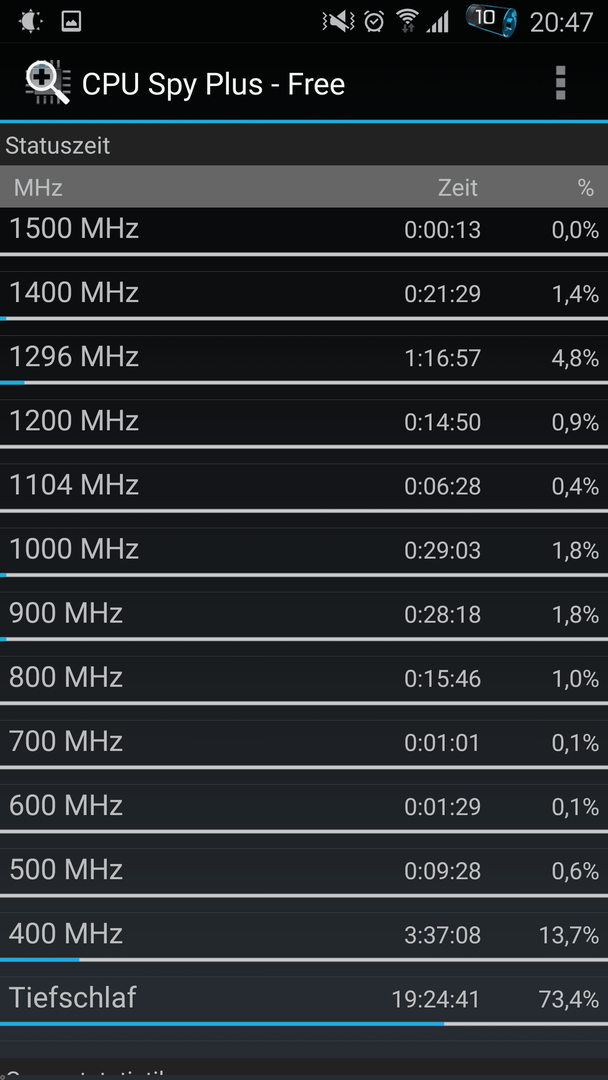Open the three-dot overflow menu
The image size is (608, 1080).
click(x=560, y=83)
